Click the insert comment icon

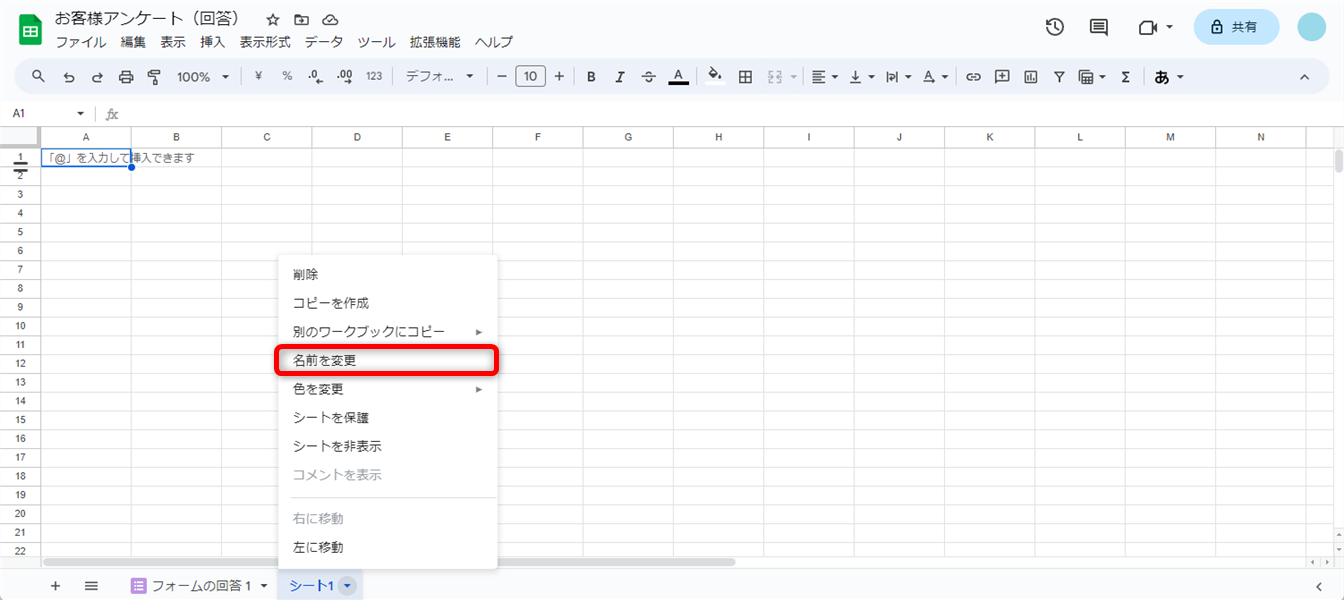[1002, 77]
